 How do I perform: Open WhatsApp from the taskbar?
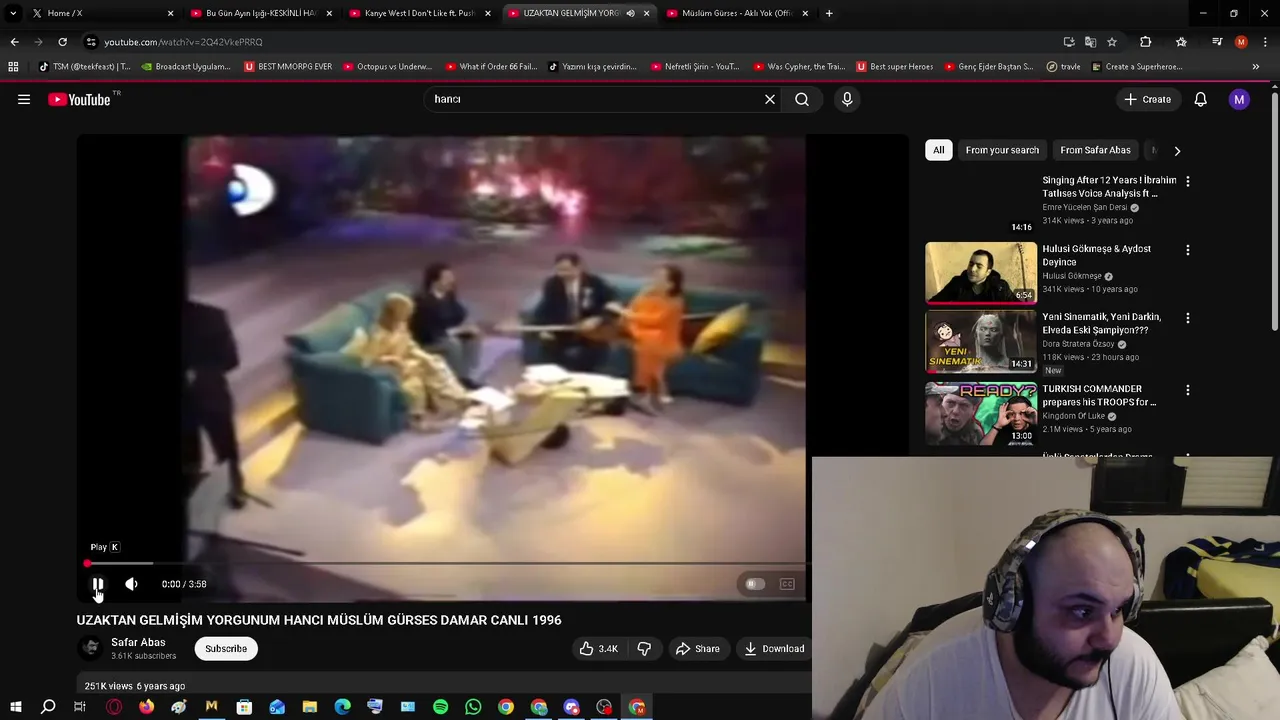[x=473, y=707]
